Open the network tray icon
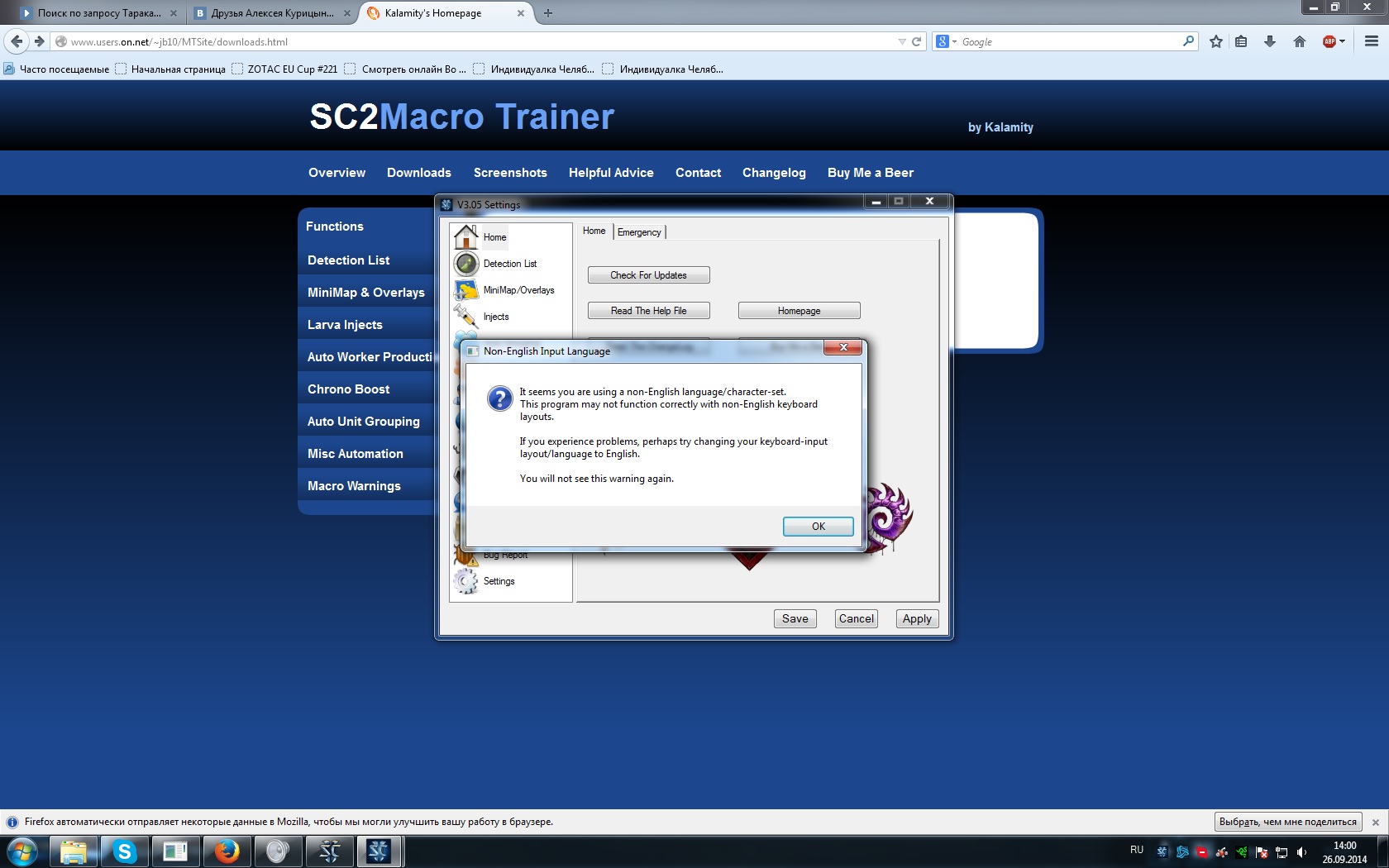 point(1282,852)
